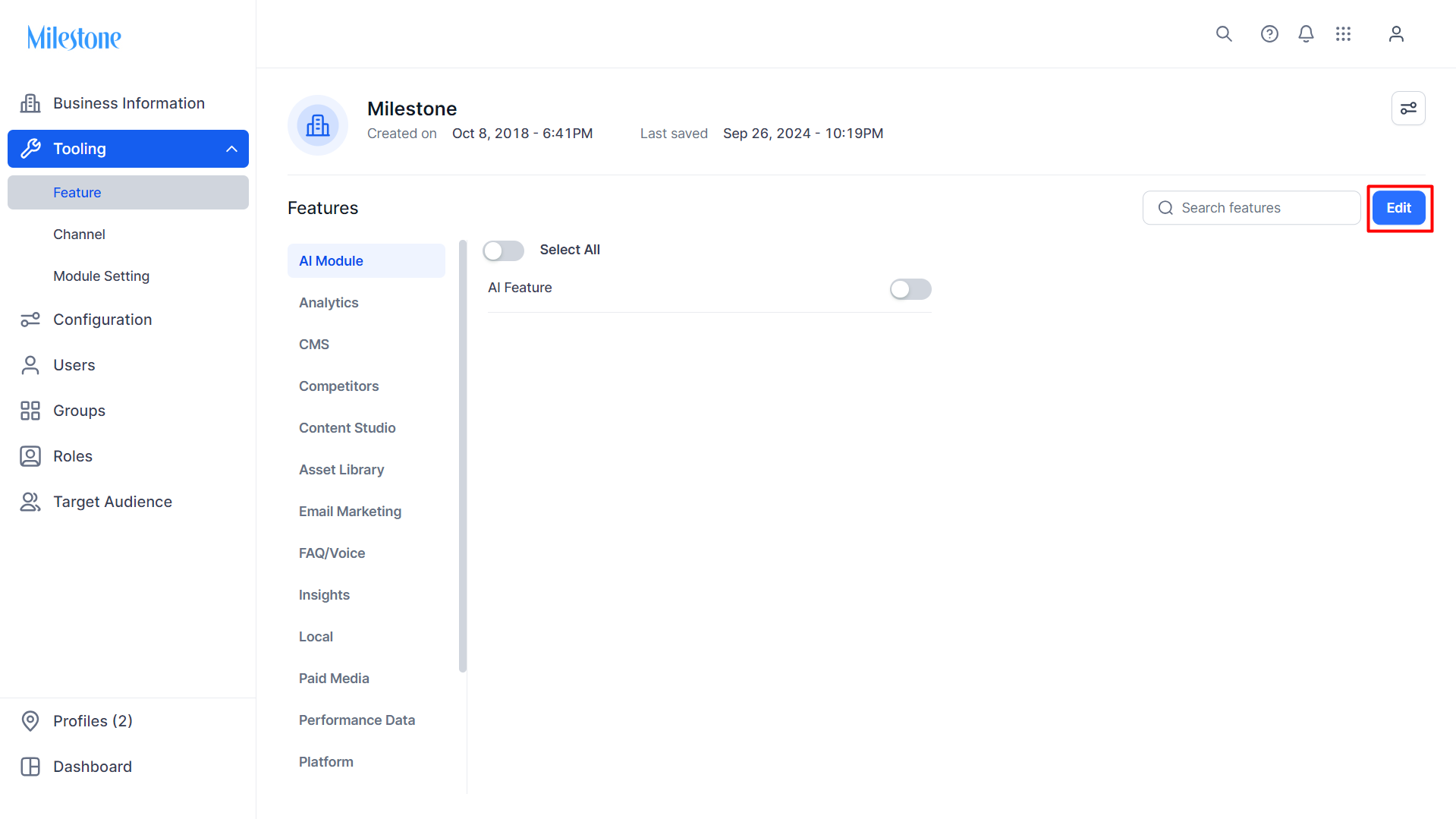Click the Features section heading

322,208
